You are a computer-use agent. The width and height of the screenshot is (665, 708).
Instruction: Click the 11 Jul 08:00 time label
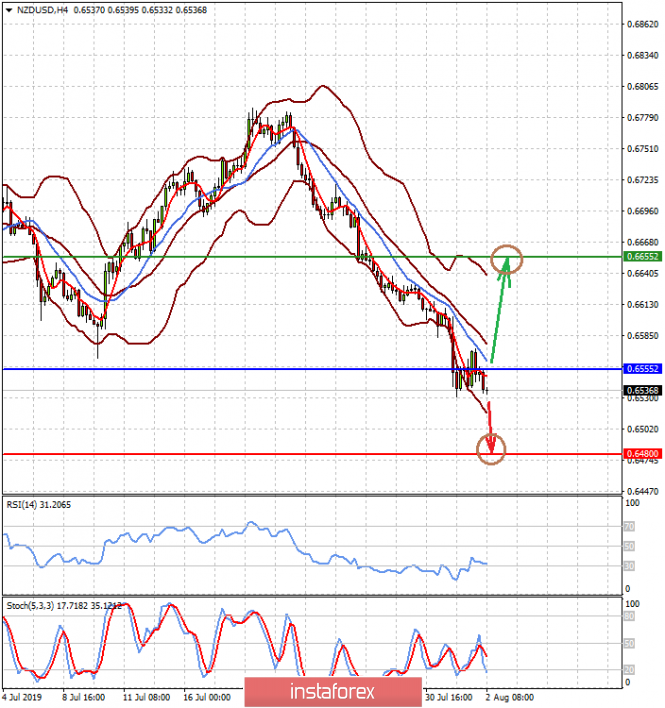(146, 698)
